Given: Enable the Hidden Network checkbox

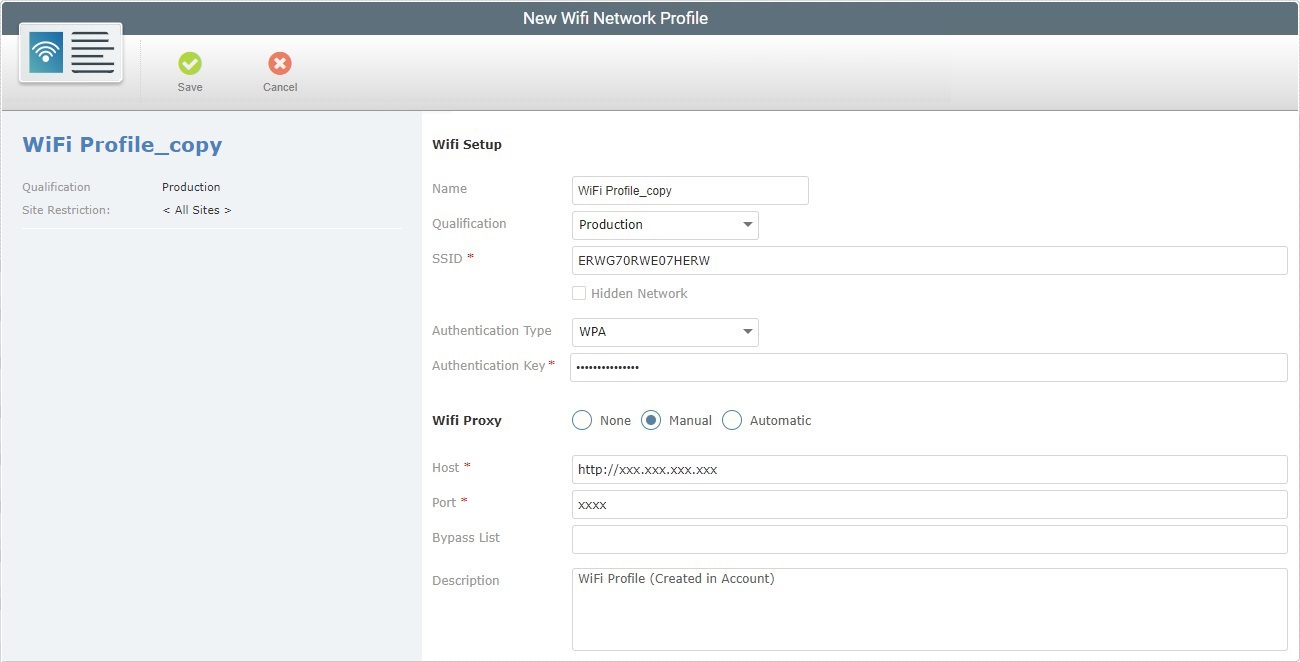Looking at the screenshot, I should [578, 293].
